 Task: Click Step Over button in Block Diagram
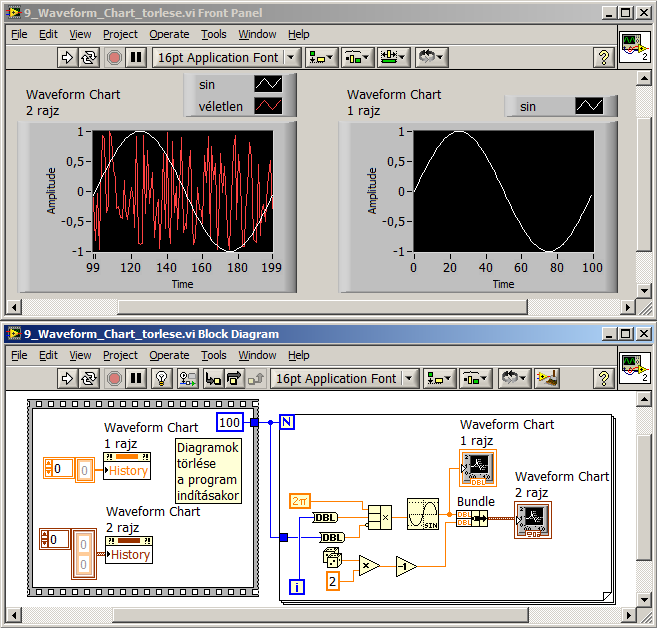tap(235, 378)
